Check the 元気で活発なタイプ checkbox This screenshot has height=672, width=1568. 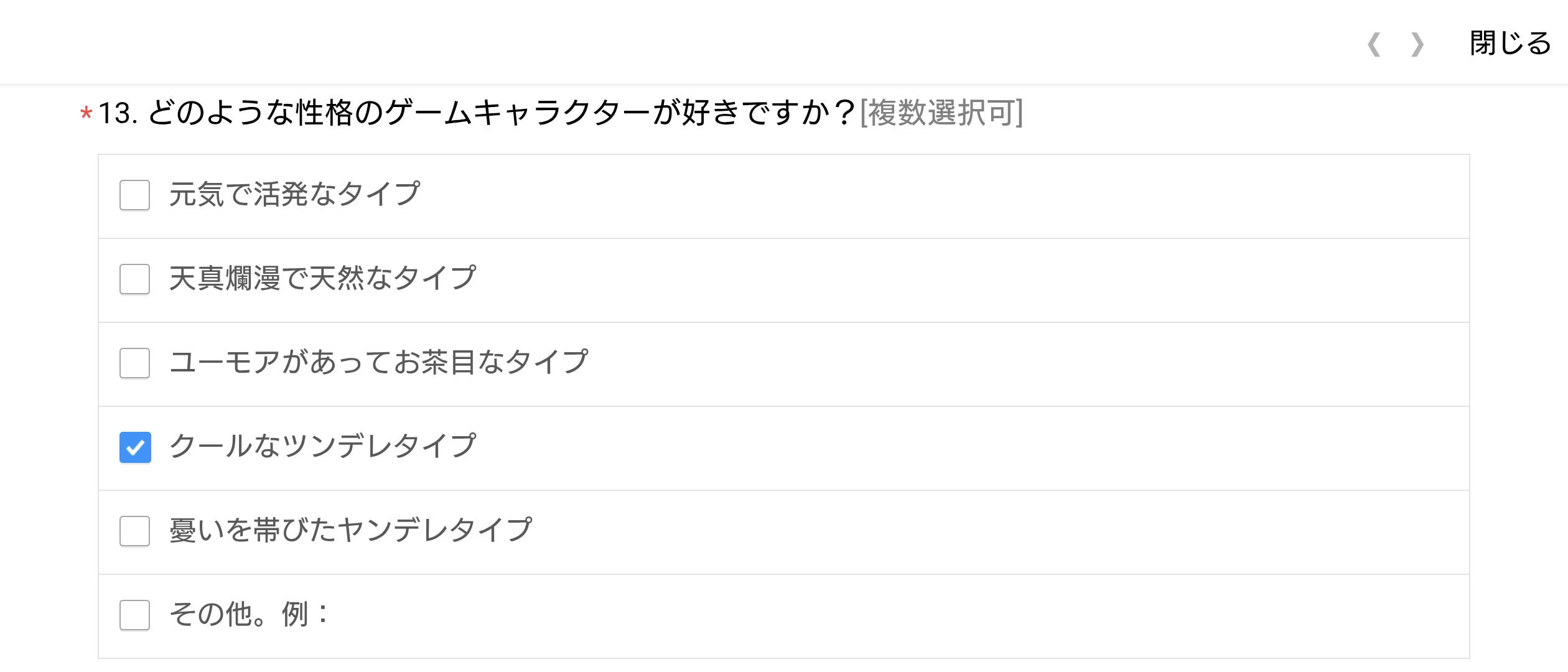pos(134,195)
